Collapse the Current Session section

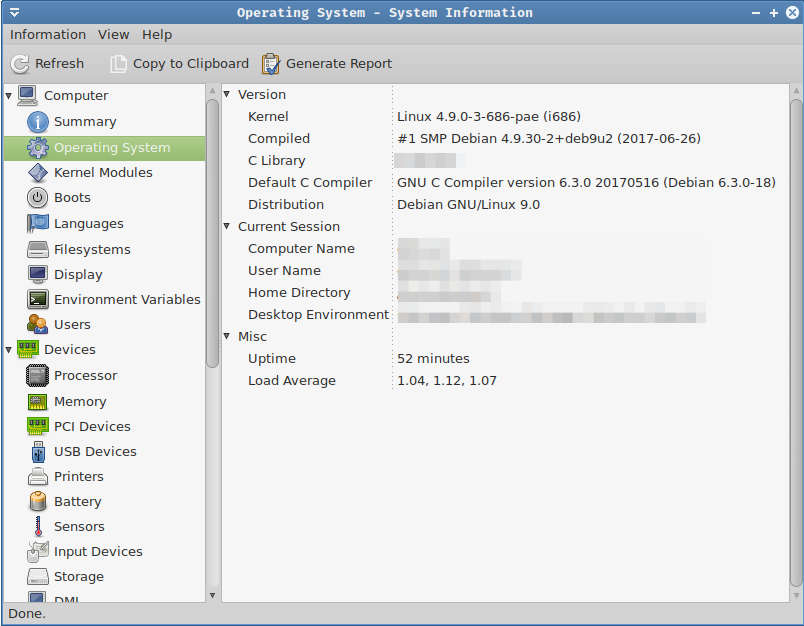(x=227, y=226)
